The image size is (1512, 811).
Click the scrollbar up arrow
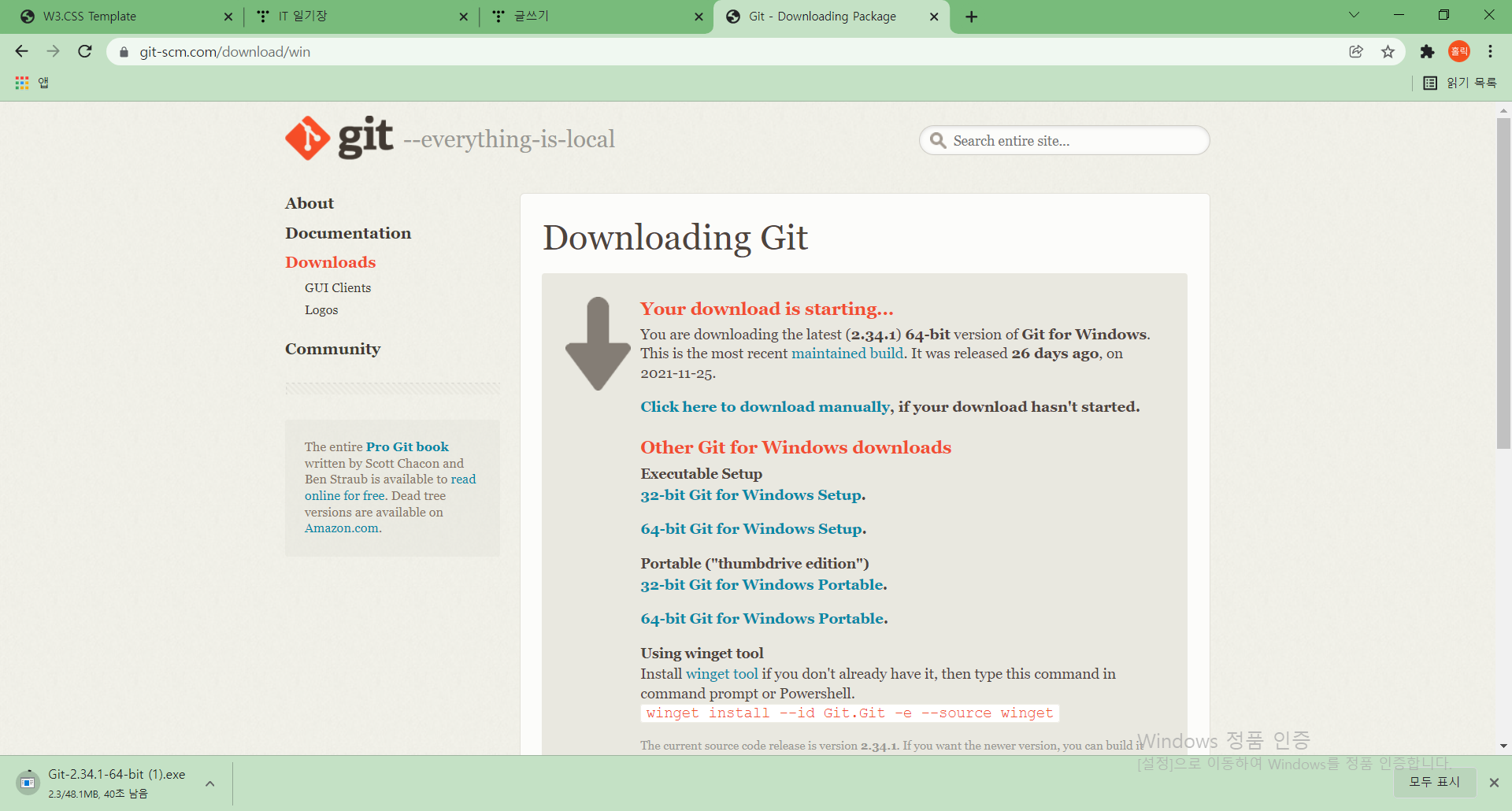click(x=1503, y=110)
